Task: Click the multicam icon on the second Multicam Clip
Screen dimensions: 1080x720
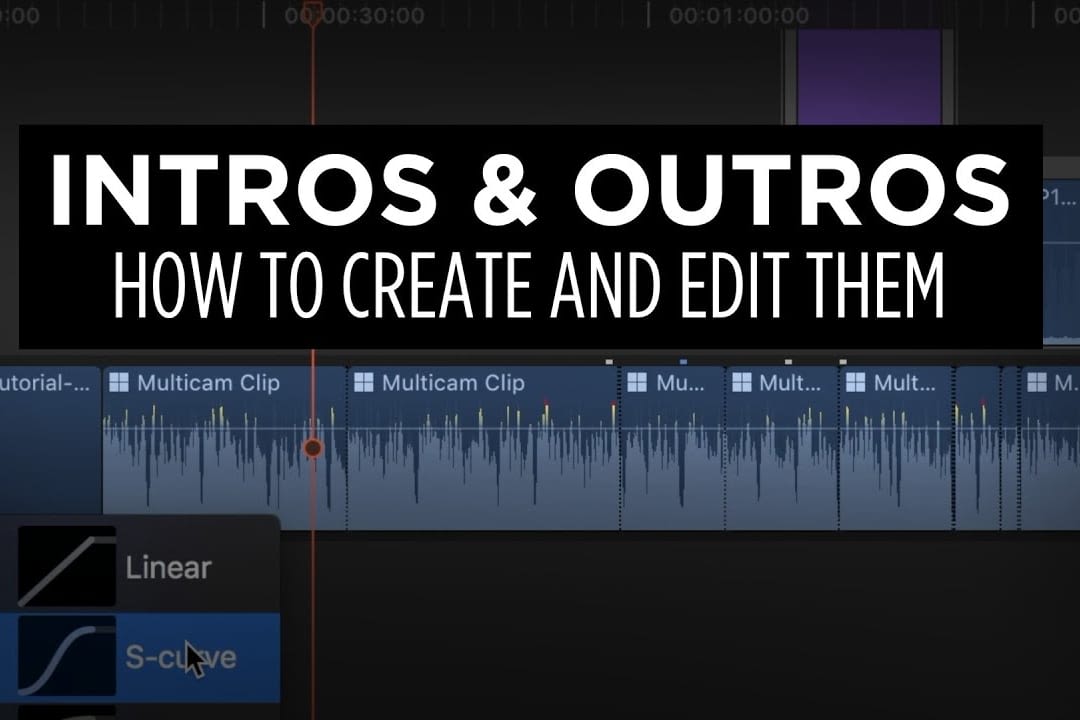Action: pyautogui.click(x=364, y=383)
